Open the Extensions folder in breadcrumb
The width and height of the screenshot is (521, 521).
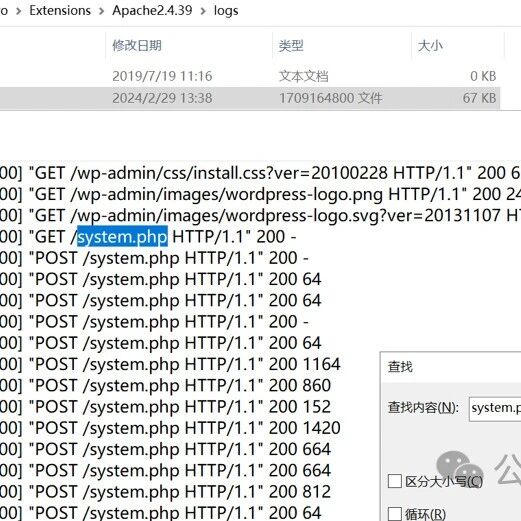click(x=60, y=11)
